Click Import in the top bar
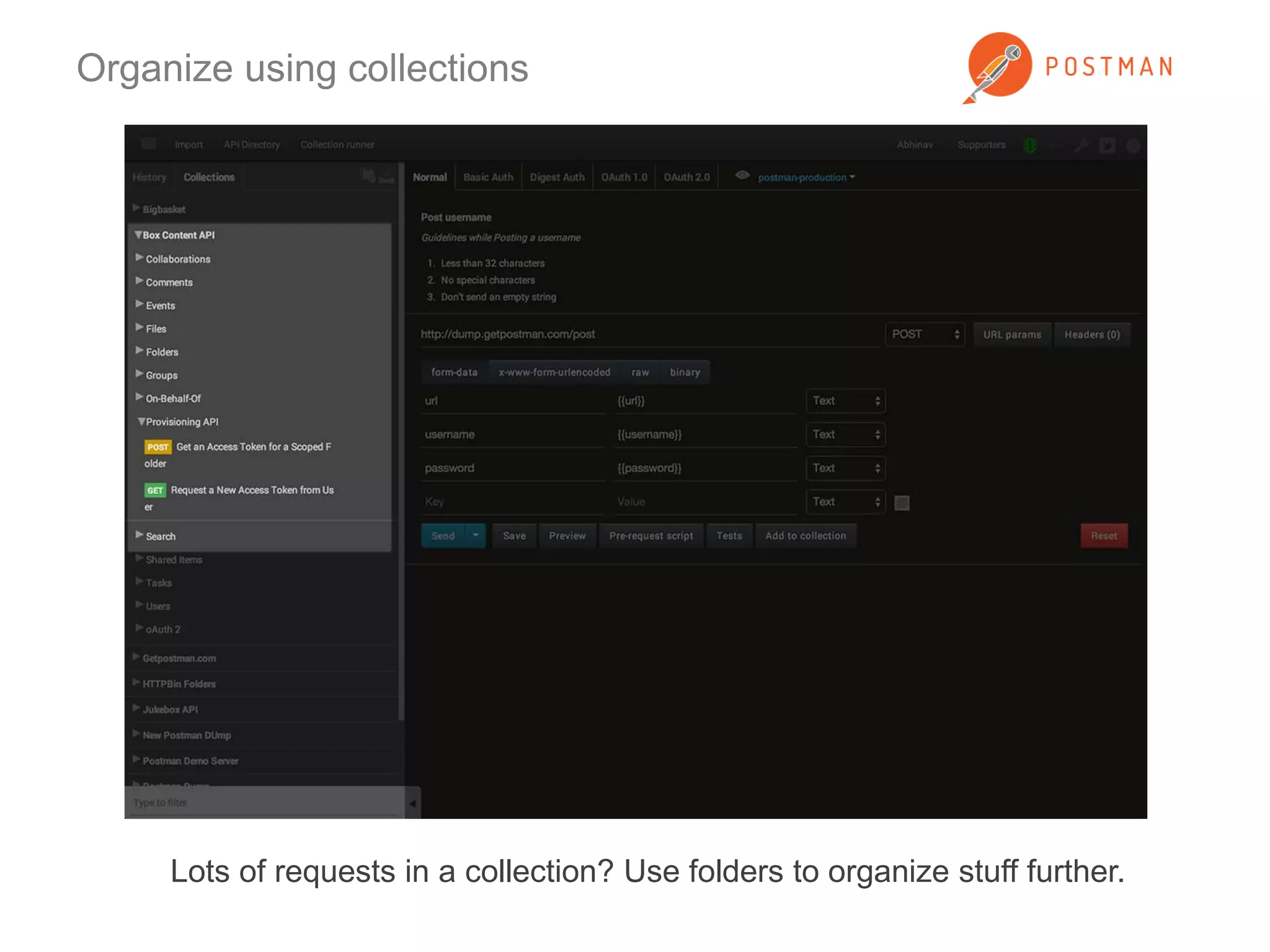 (x=189, y=145)
